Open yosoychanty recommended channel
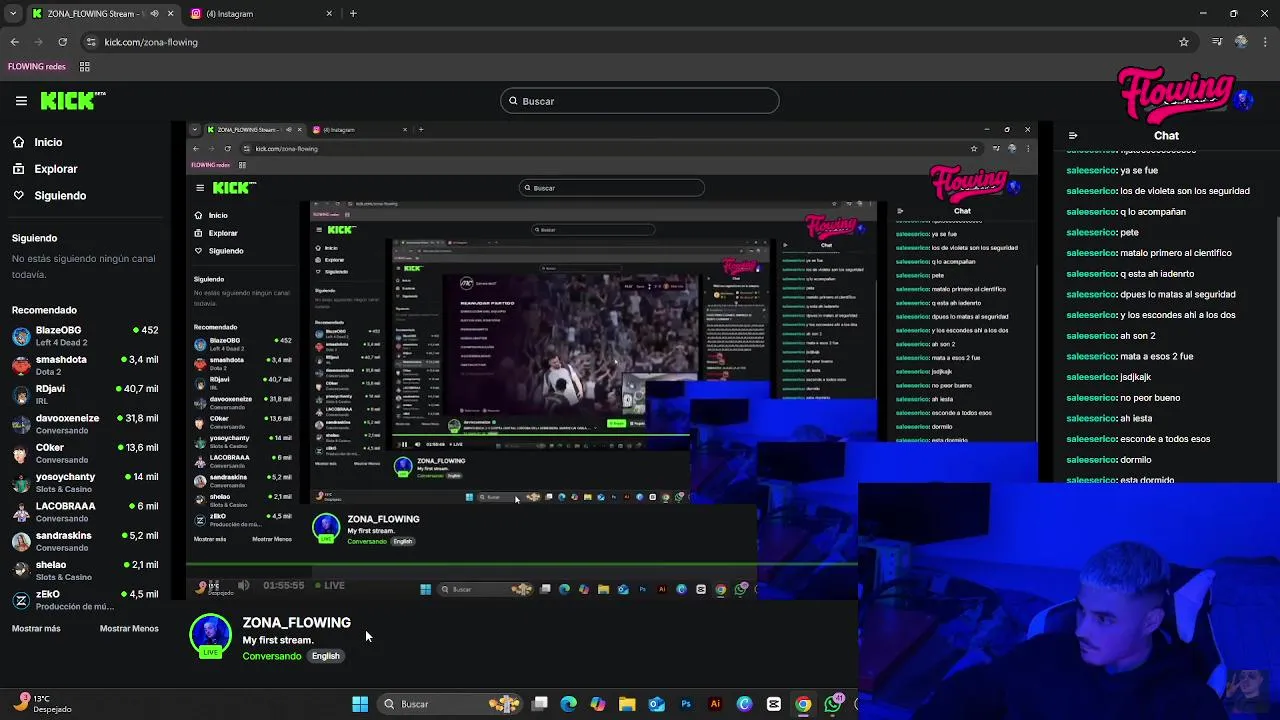 85,482
